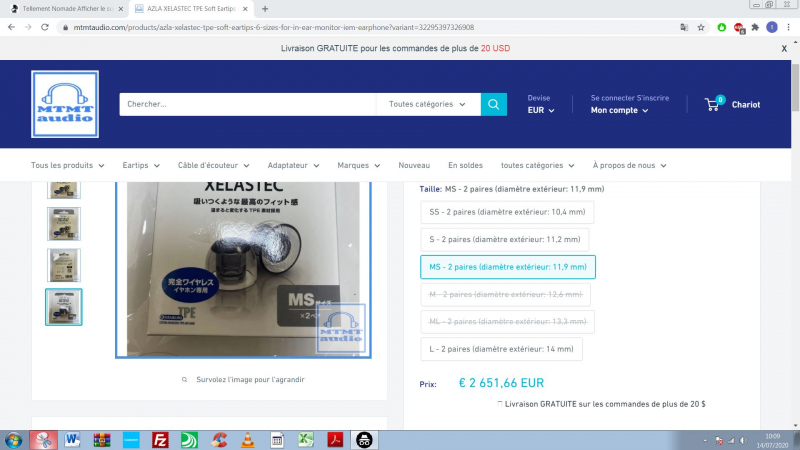Click the browser address bar URL
The image size is (800, 450).
click(x=273, y=27)
